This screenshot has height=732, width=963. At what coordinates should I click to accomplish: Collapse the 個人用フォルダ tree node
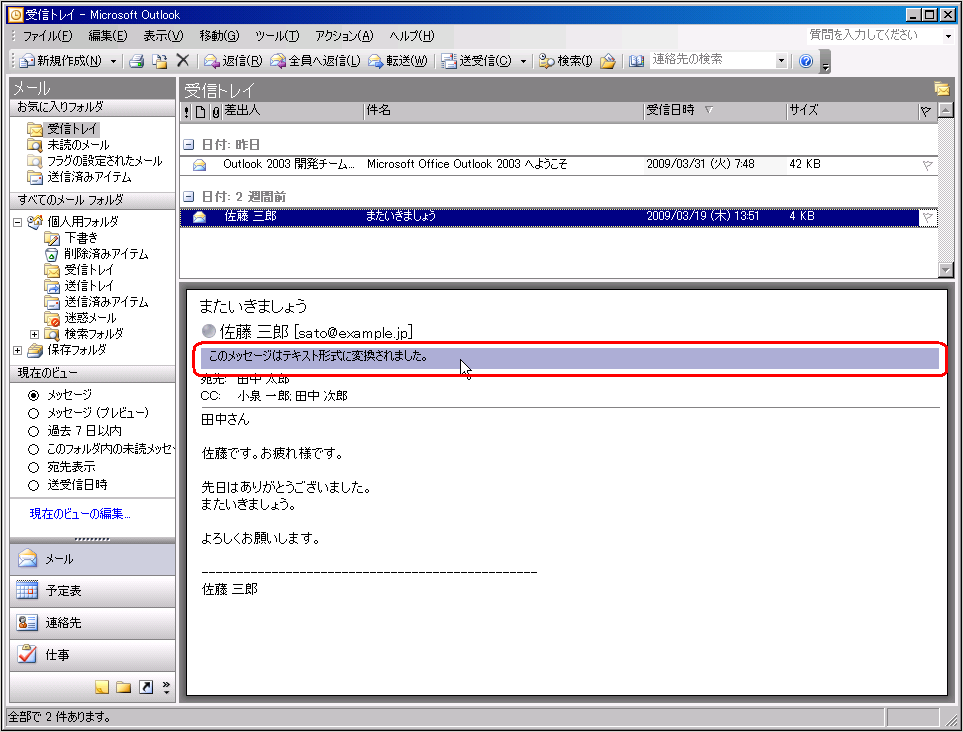17,222
